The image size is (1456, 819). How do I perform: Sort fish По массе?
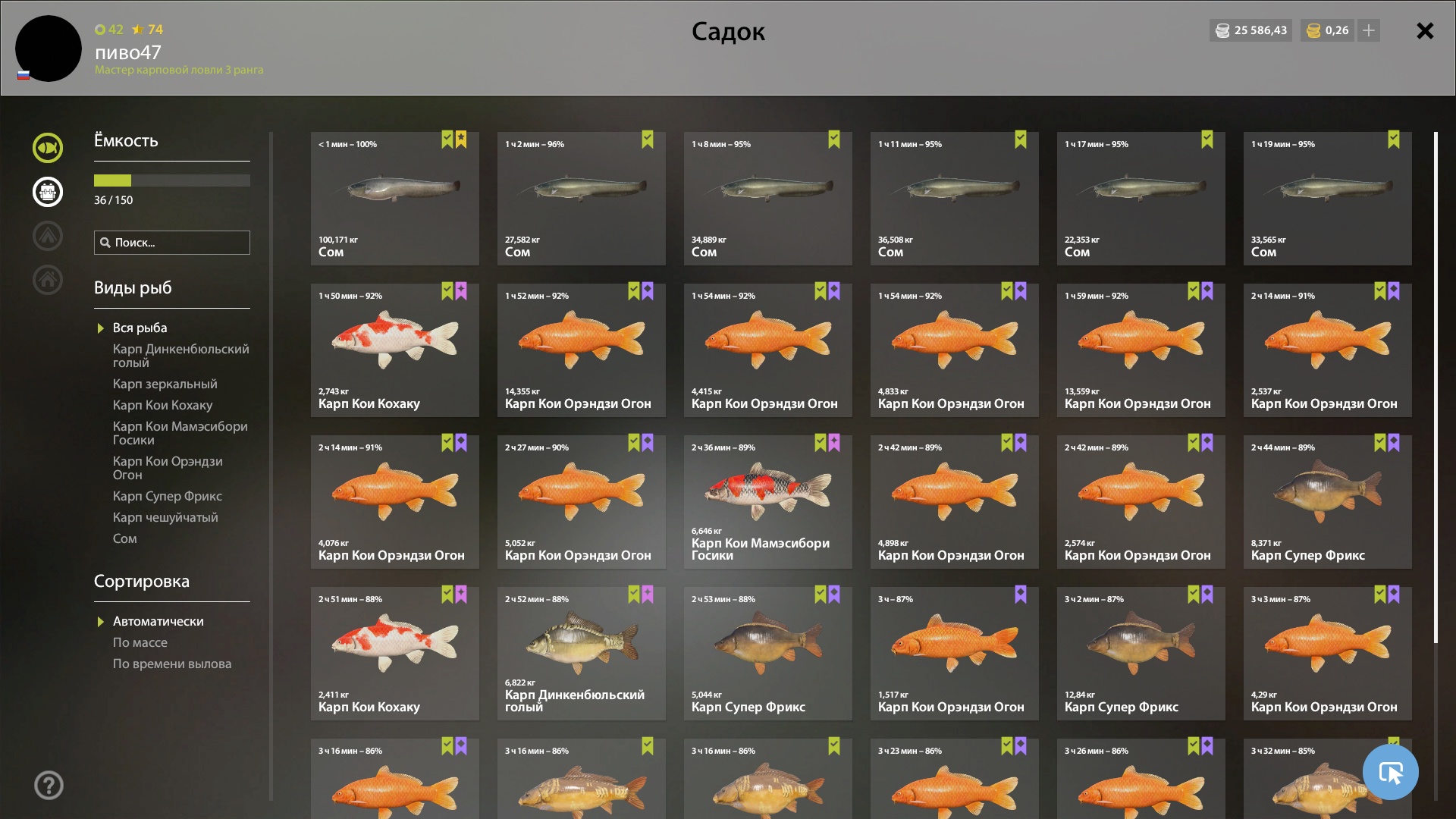pos(140,642)
